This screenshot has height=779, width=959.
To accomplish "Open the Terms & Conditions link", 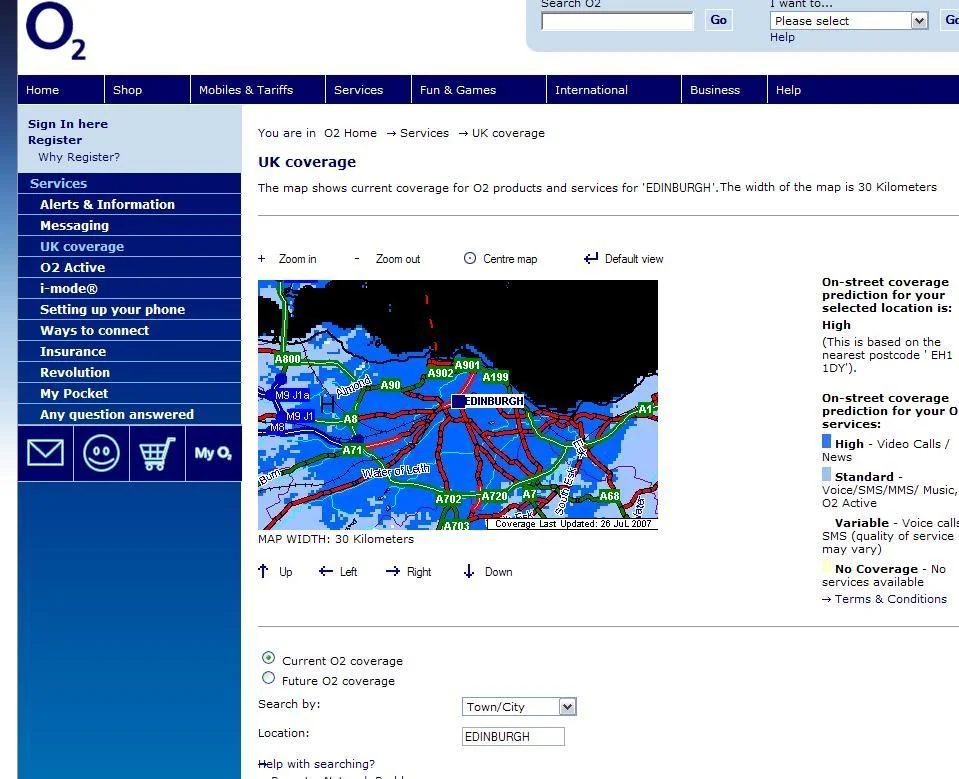I will (890, 599).
